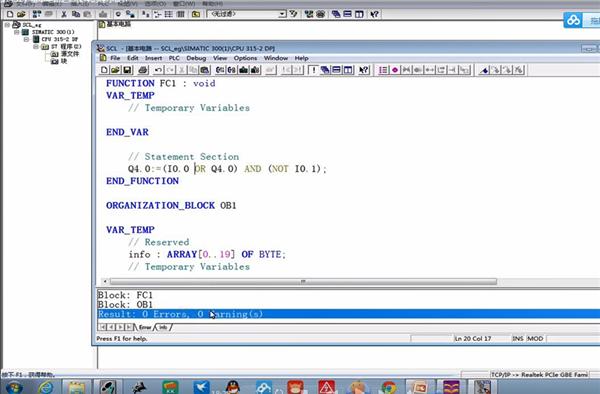Screen dimensions: 600x394
Task: Open file icon in SCL toolbar
Action: click(115, 70)
